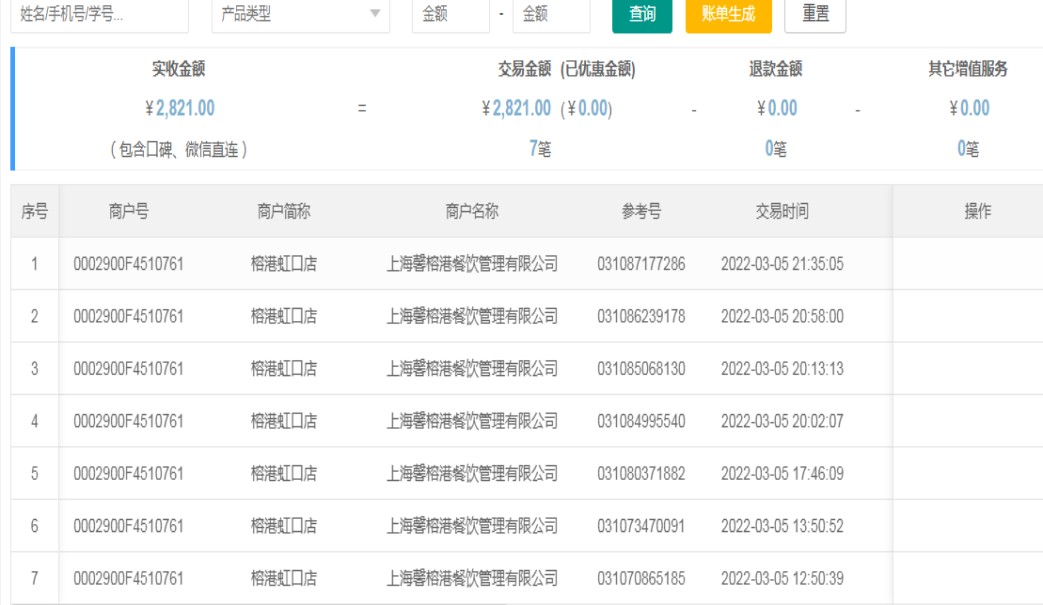Click the 交易时间 column header
The width and height of the screenshot is (1043, 605).
[782, 211]
